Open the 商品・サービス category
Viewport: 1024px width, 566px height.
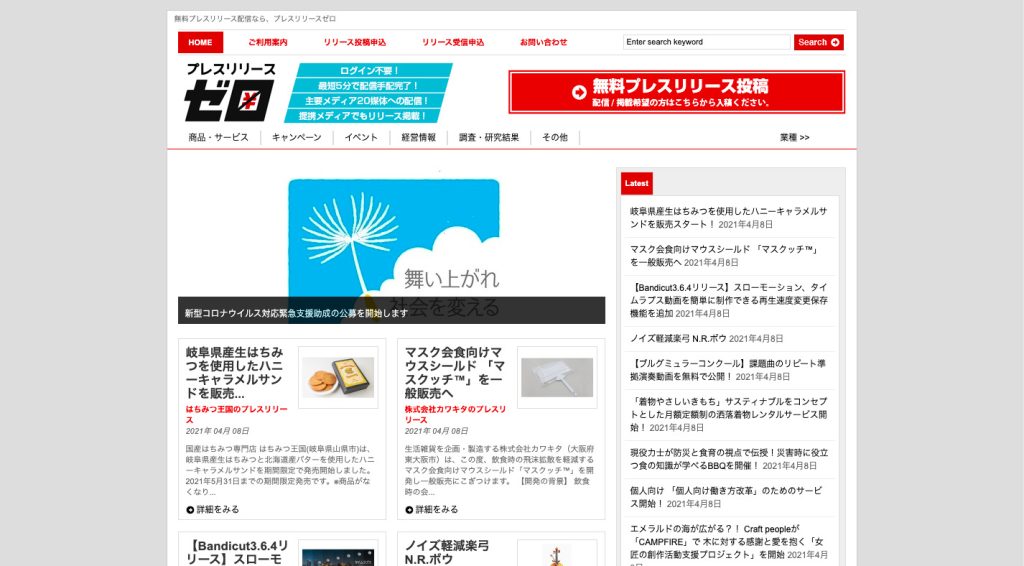point(218,137)
